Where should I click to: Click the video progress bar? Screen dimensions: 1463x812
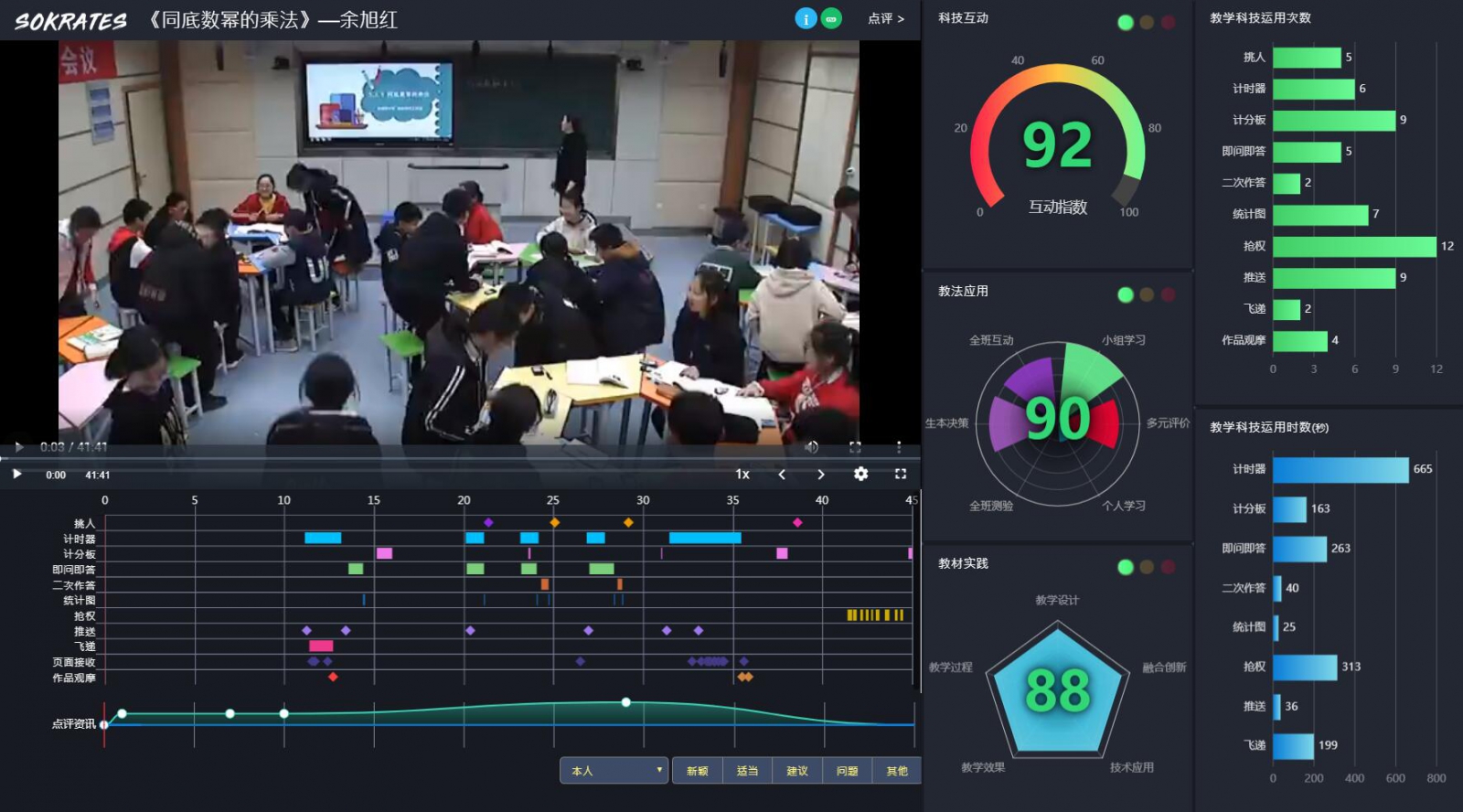pyautogui.click(x=457, y=458)
